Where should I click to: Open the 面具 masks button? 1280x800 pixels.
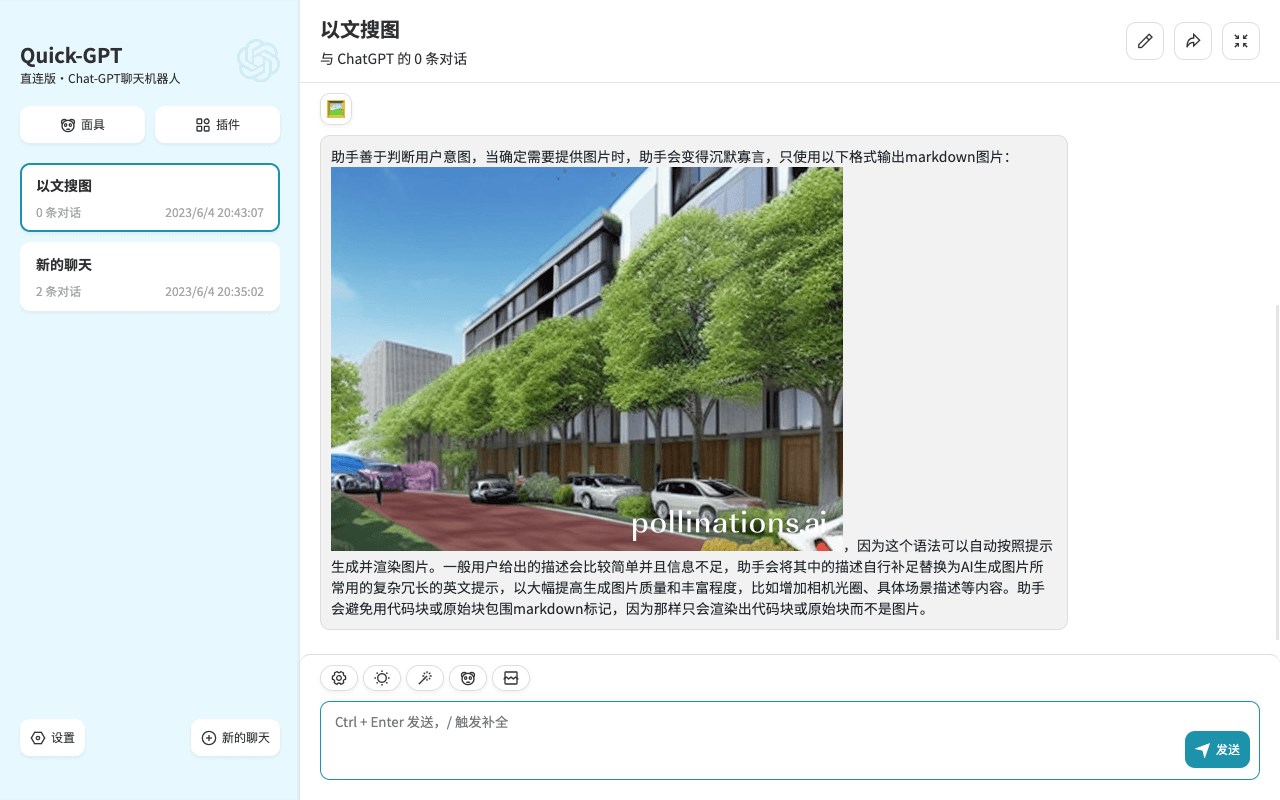click(x=82, y=125)
